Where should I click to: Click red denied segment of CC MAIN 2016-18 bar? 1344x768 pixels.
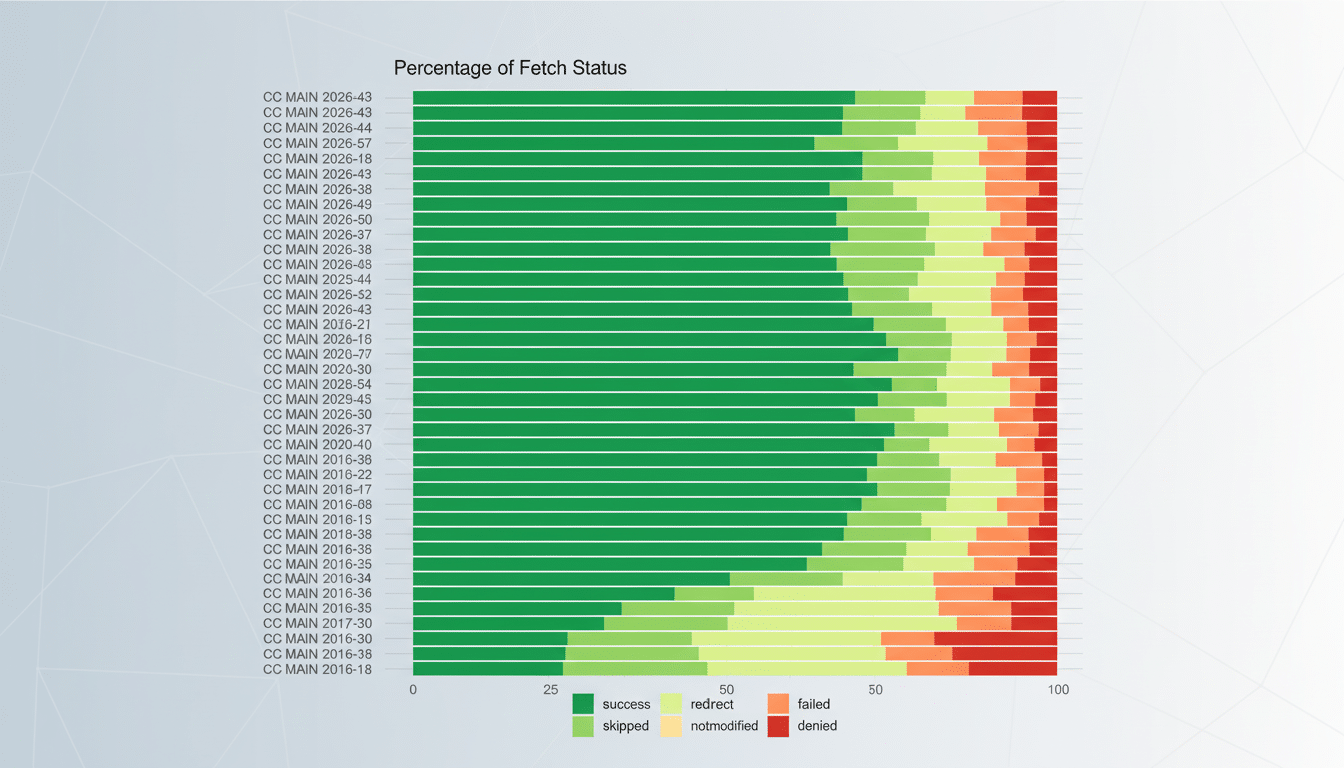coord(1012,669)
